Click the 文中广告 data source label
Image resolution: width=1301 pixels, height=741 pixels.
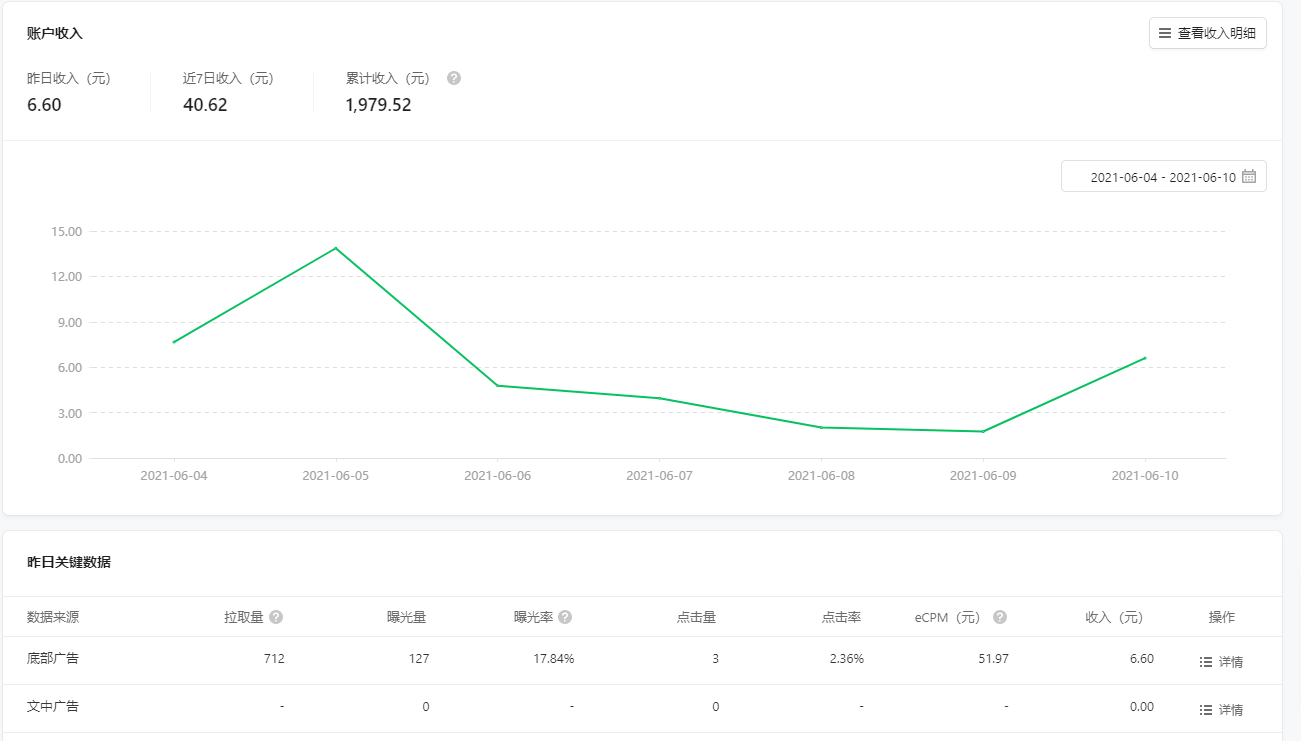tap(53, 706)
